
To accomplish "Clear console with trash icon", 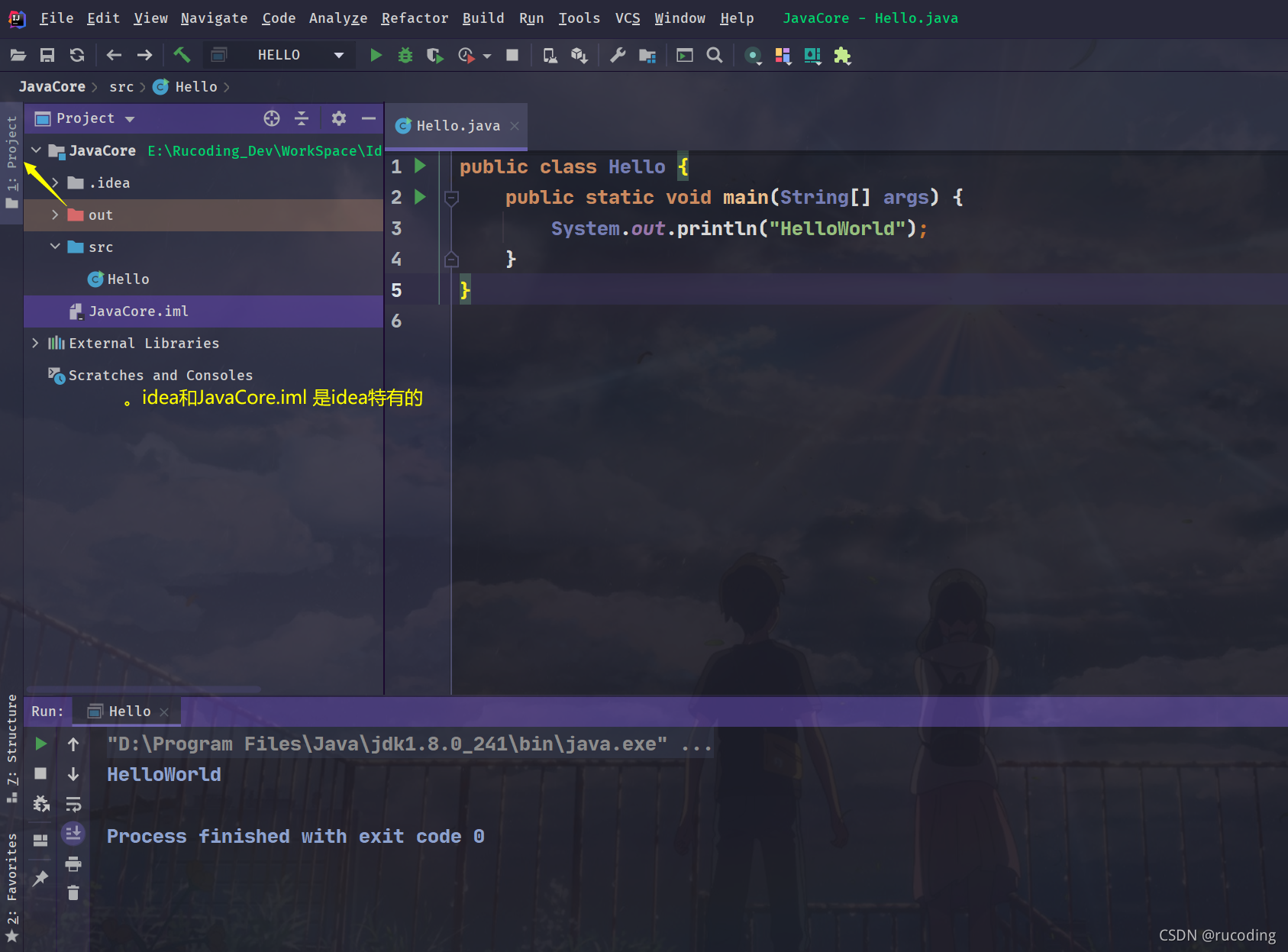I will tap(73, 892).
